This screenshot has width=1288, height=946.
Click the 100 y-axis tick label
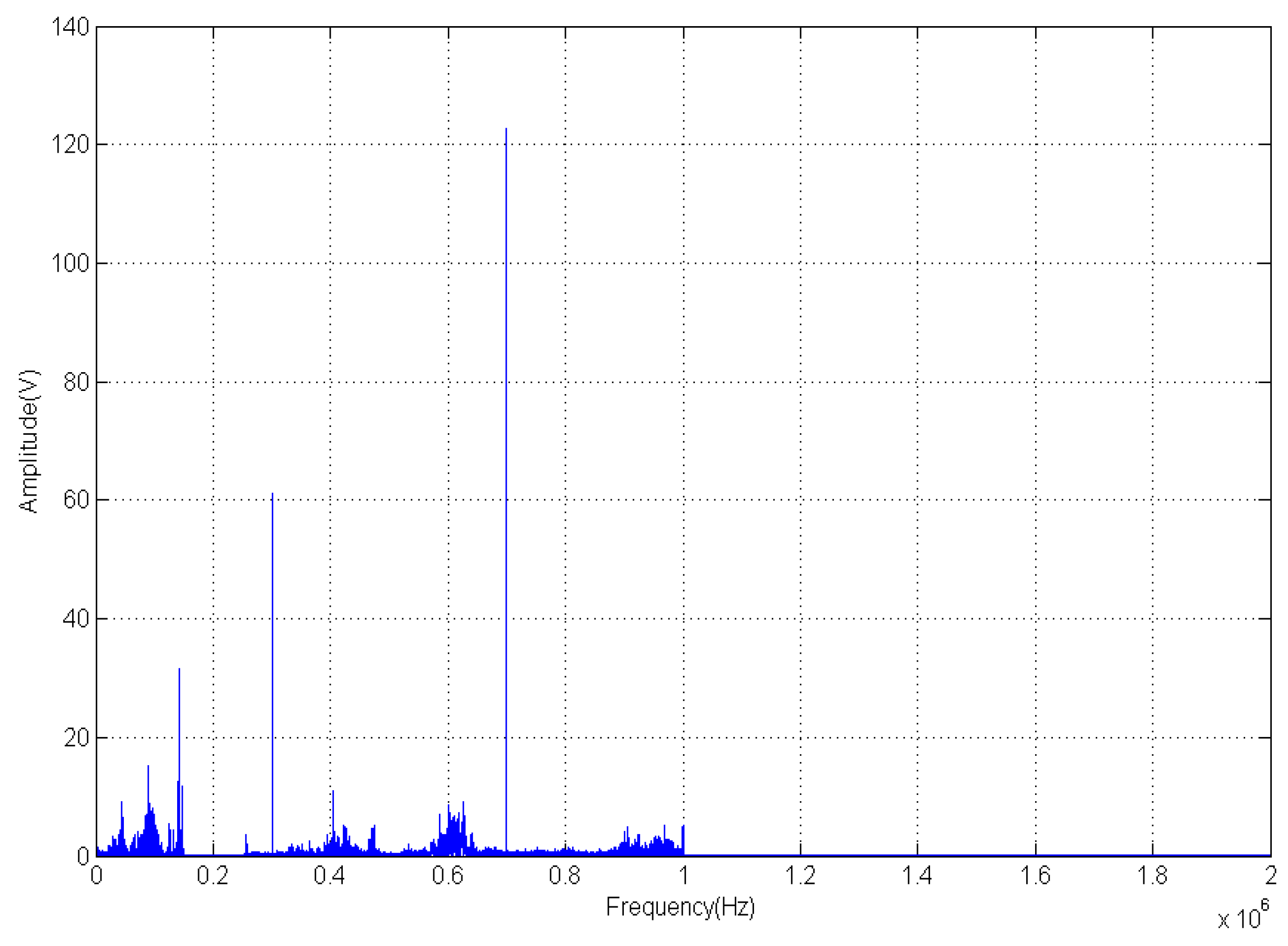tap(71, 263)
